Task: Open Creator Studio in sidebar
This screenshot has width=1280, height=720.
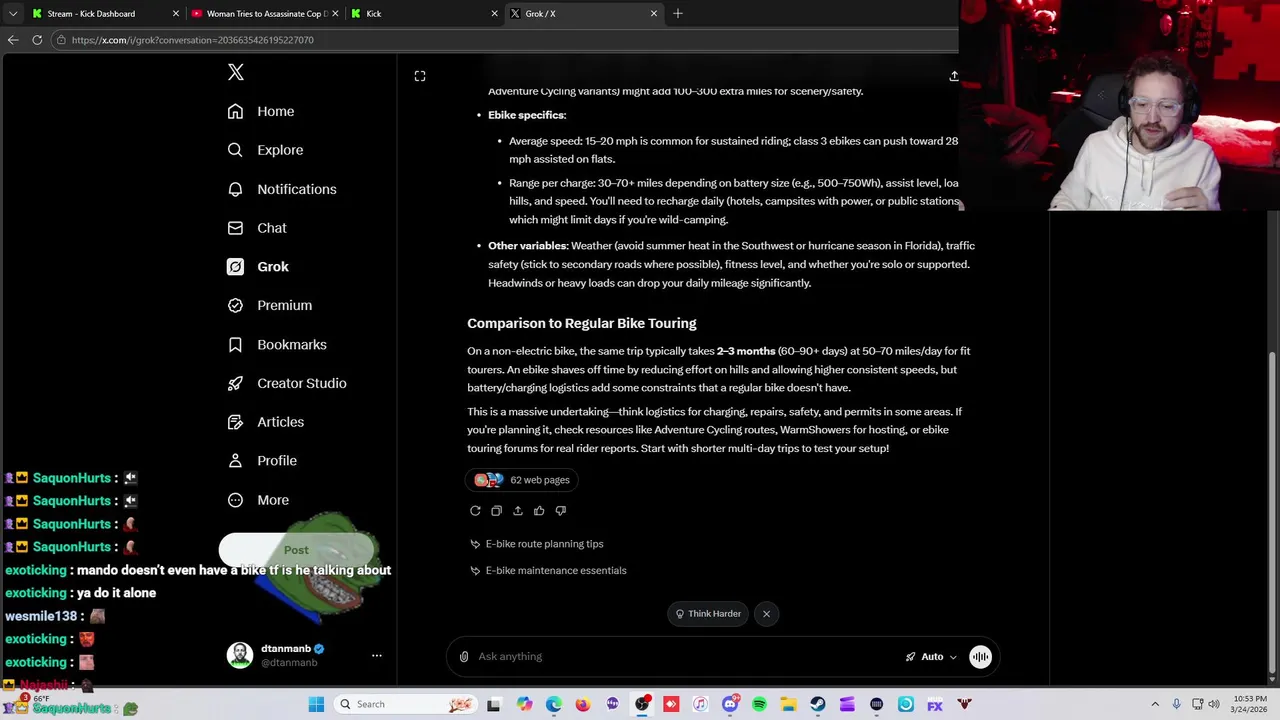Action: (287, 383)
